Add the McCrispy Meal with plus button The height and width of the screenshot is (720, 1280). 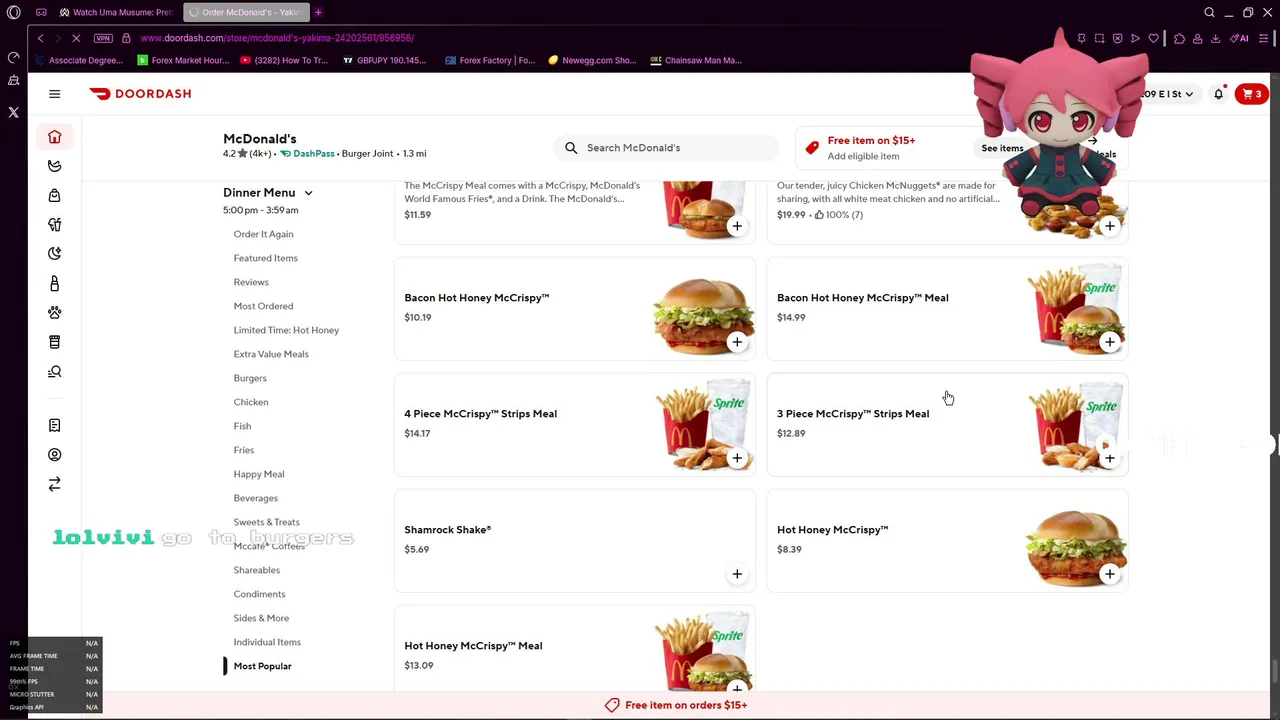737,226
